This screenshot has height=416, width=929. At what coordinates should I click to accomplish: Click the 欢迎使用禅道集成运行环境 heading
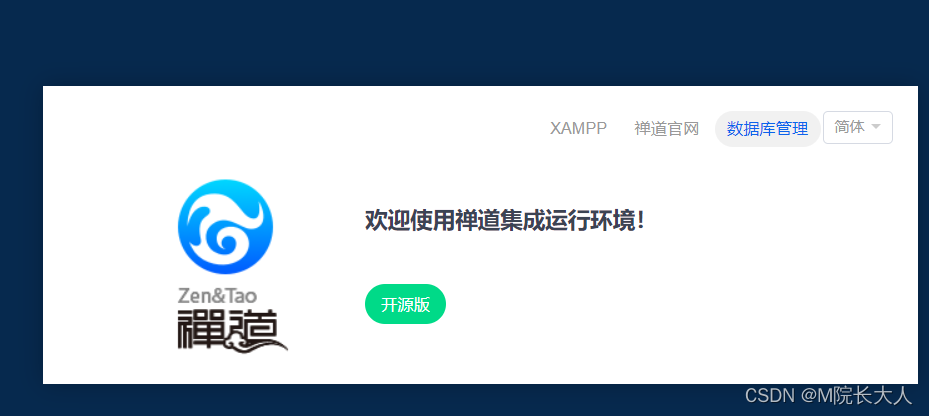[x=504, y=221]
